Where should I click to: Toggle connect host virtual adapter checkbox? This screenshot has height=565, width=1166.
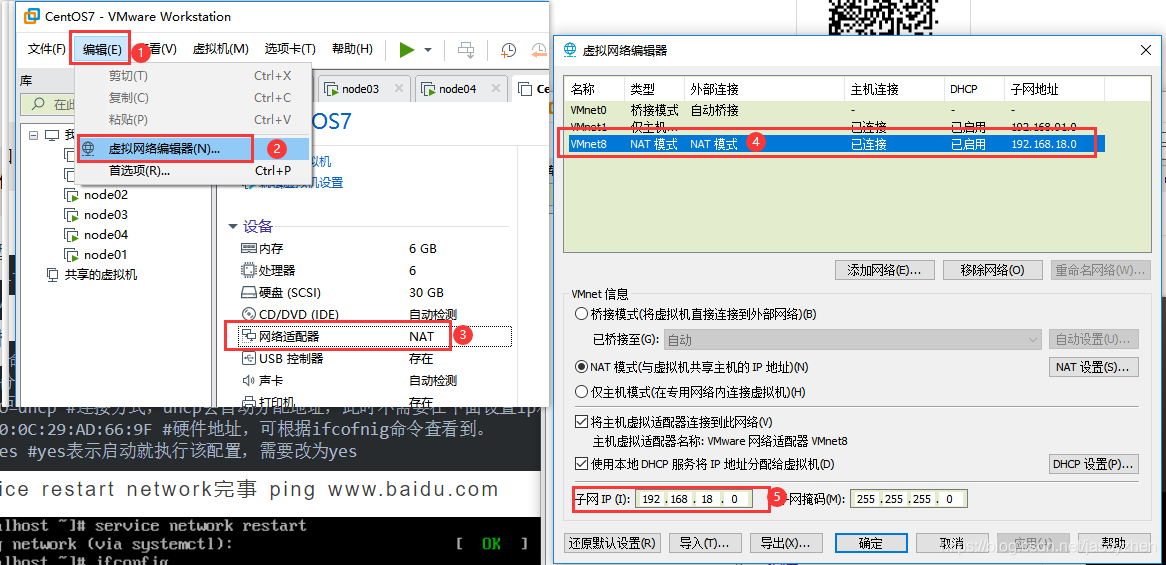582,422
